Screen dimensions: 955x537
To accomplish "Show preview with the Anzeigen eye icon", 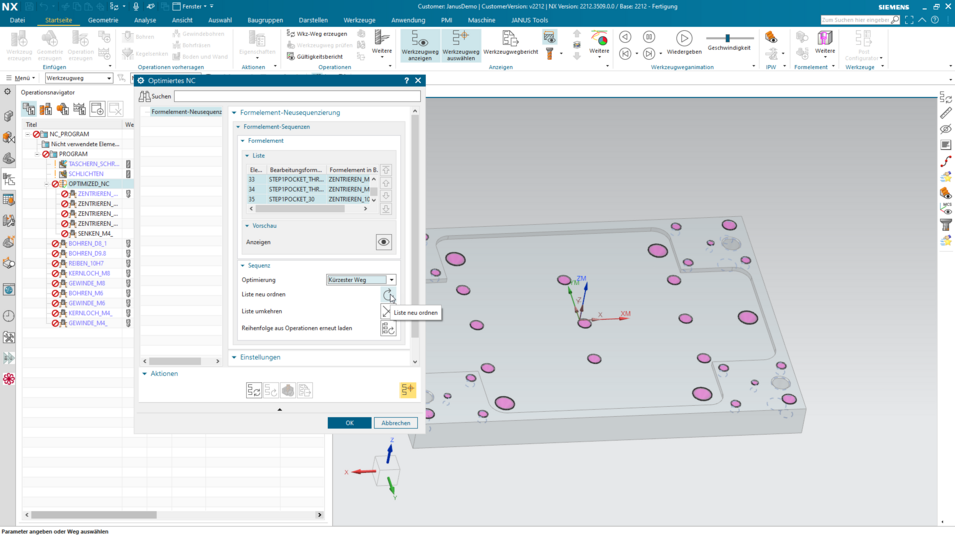I will coord(384,242).
